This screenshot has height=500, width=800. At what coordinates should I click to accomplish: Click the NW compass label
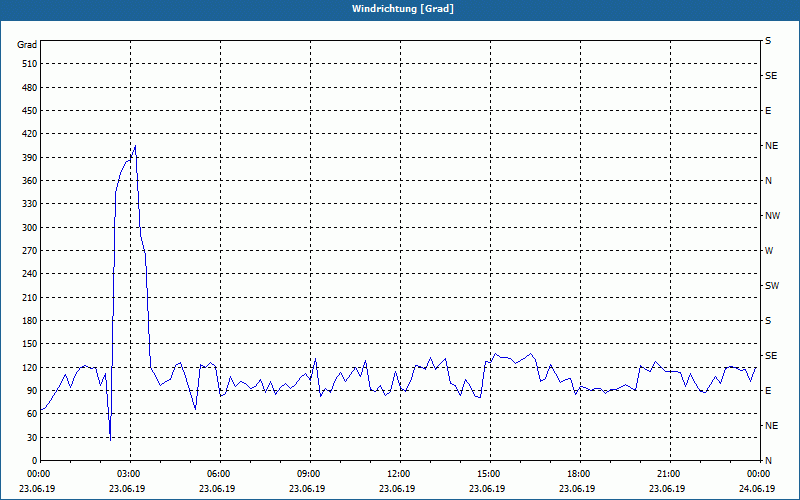772,216
